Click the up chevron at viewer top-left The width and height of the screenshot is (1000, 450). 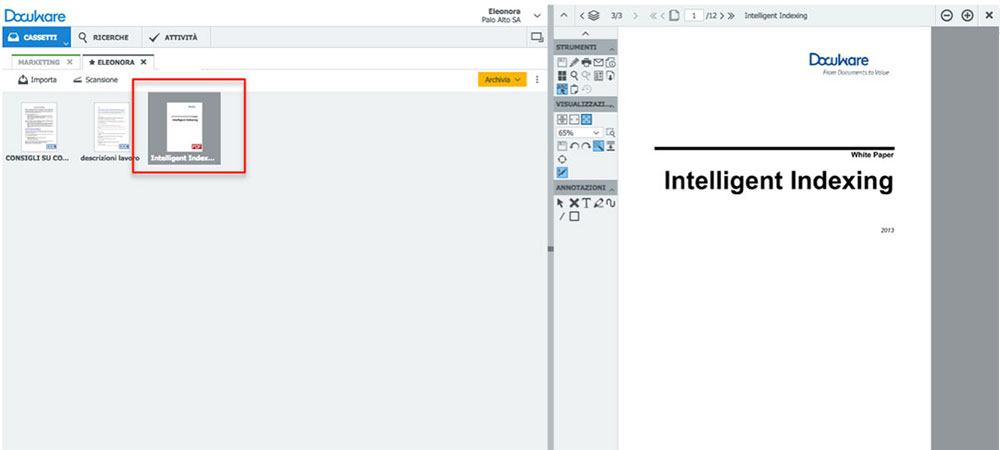tap(564, 15)
